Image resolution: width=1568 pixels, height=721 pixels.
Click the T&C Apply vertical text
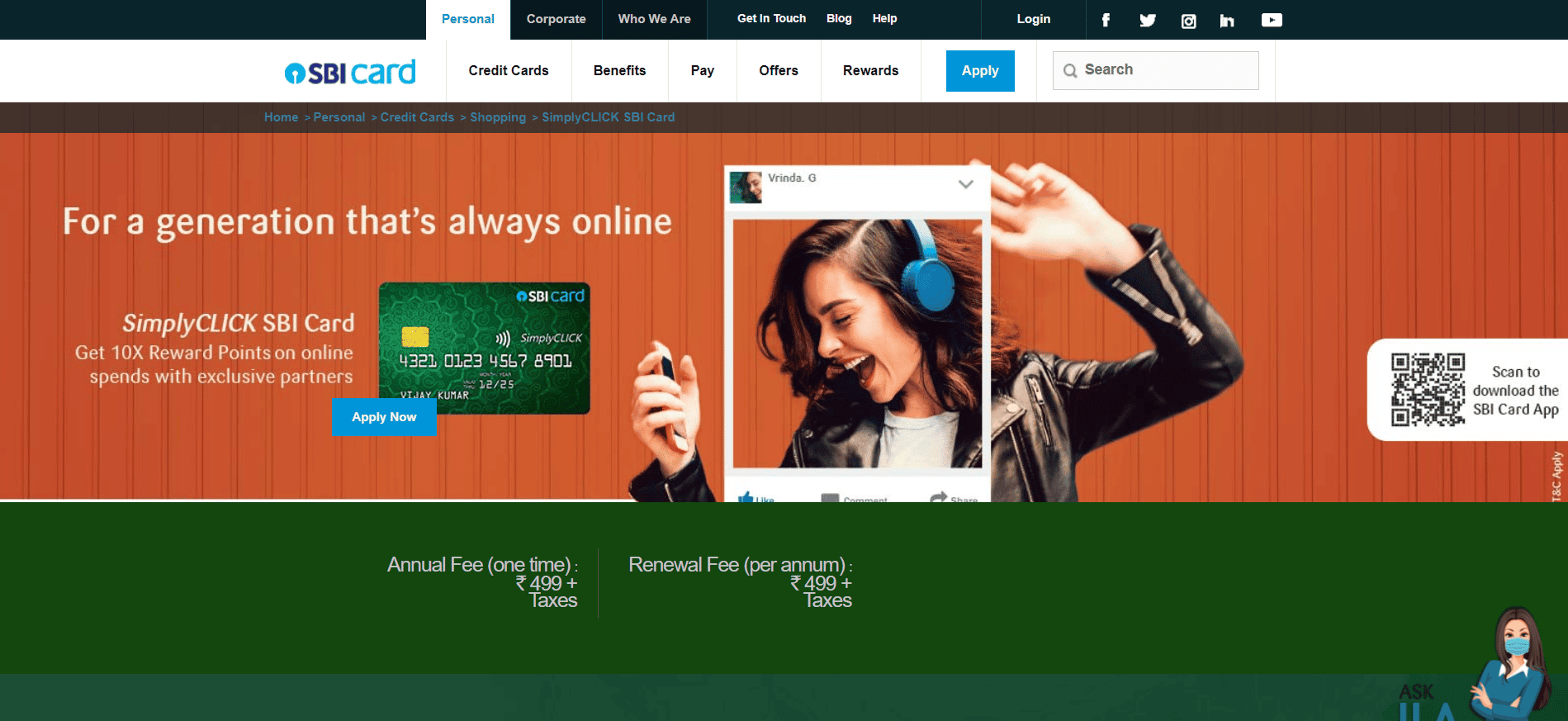(1557, 476)
